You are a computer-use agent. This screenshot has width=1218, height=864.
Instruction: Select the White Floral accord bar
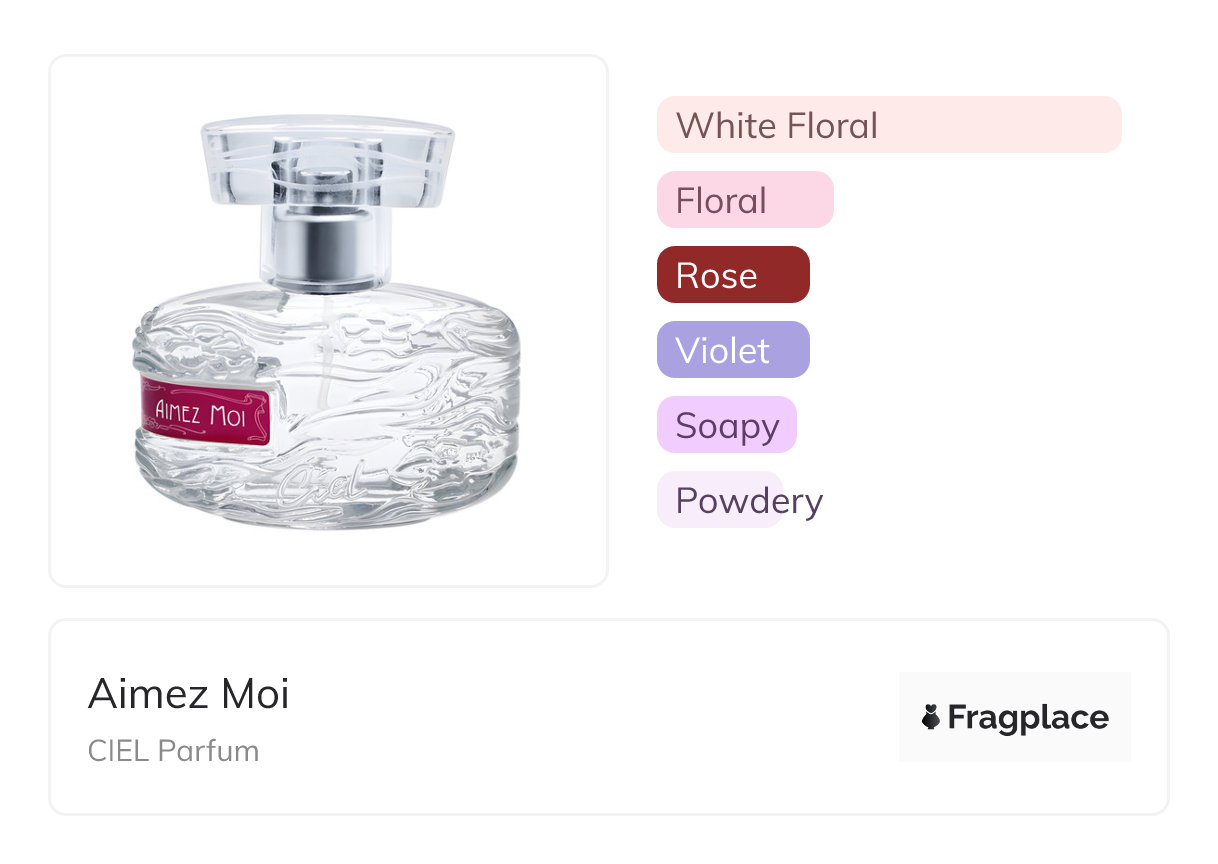888,125
